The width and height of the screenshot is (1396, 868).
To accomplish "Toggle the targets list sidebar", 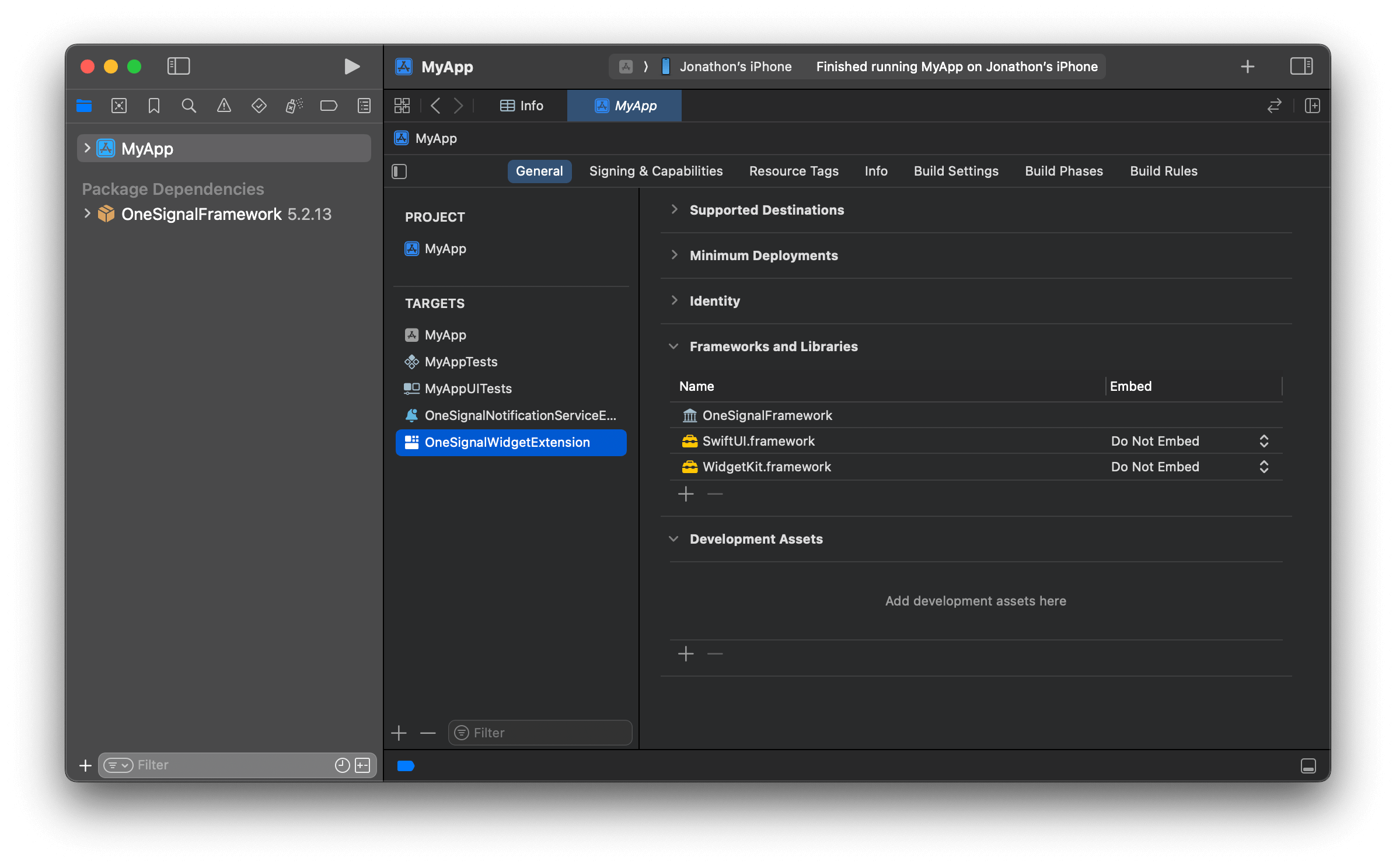I will point(399,171).
